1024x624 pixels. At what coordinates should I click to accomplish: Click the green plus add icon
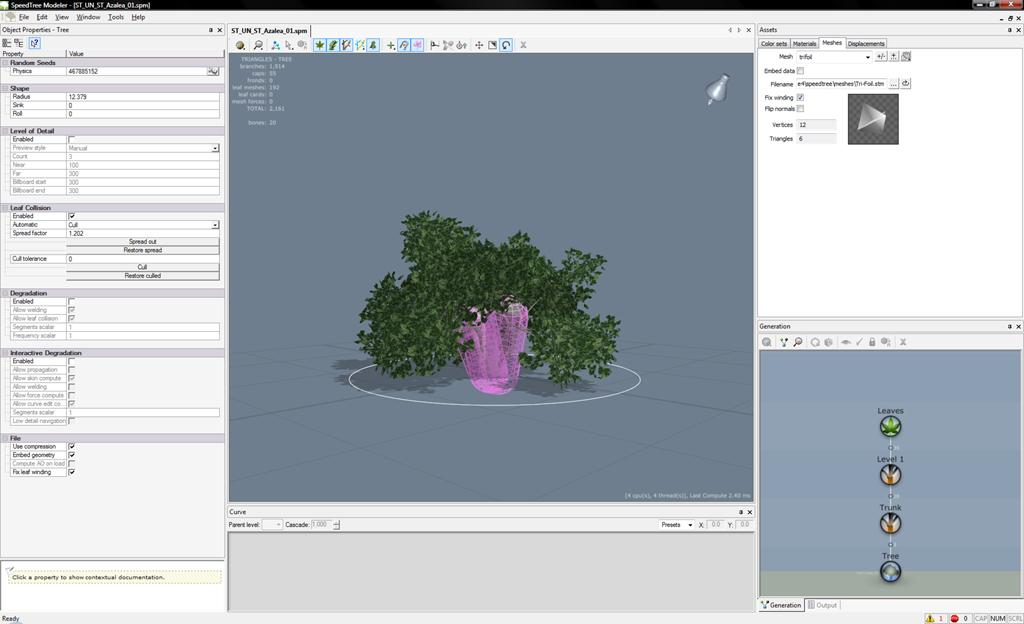click(x=391, y=45)
